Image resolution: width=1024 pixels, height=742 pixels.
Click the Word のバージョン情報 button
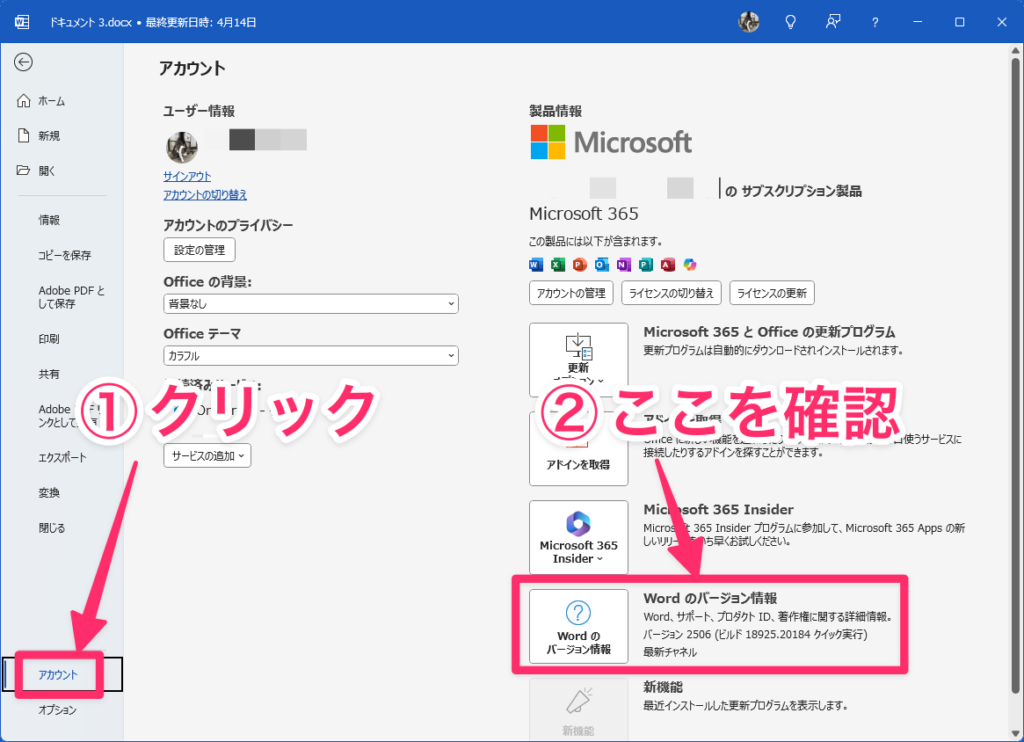[579, 626]
